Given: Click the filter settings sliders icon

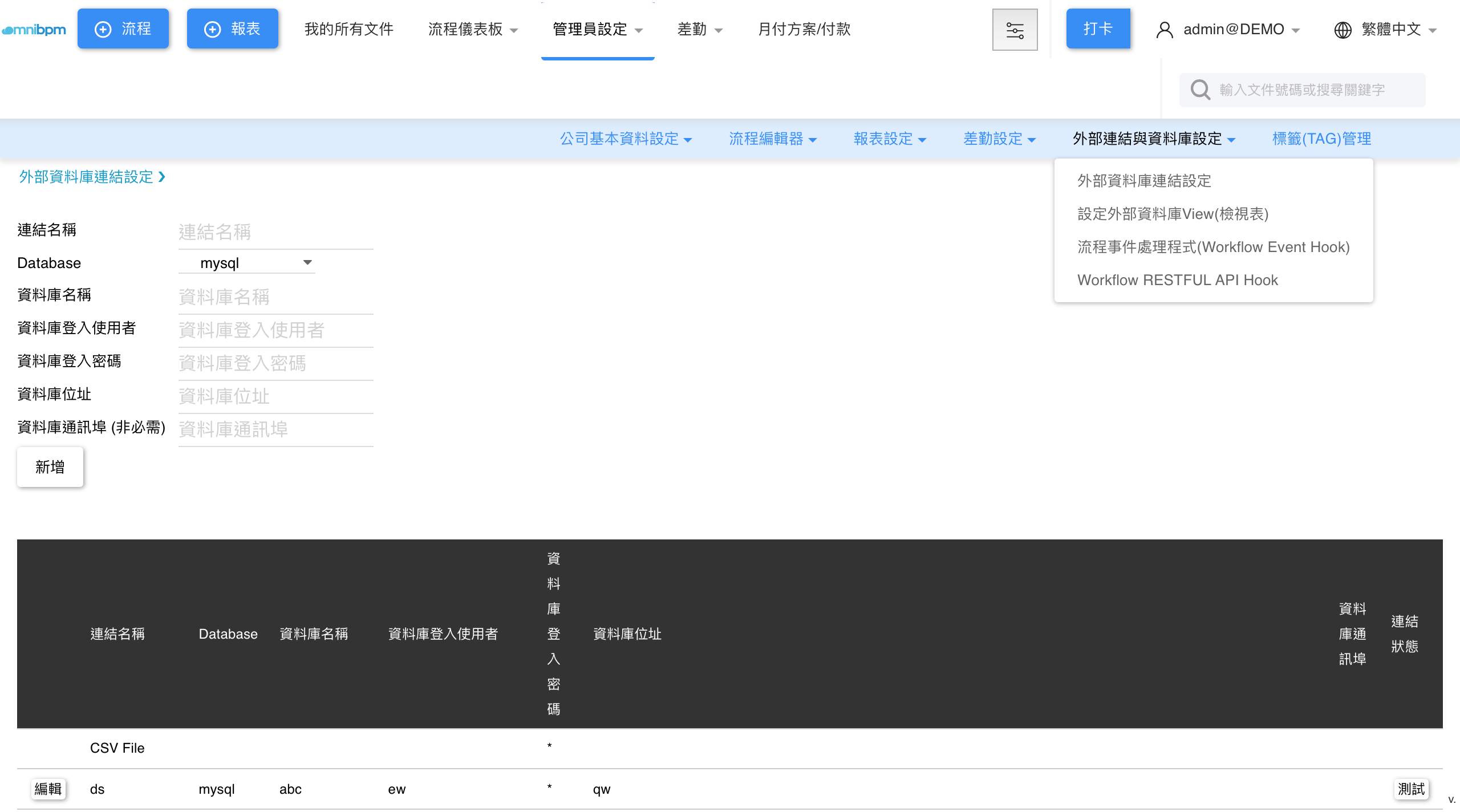Looking at the screenshot, I should 1015,30.
